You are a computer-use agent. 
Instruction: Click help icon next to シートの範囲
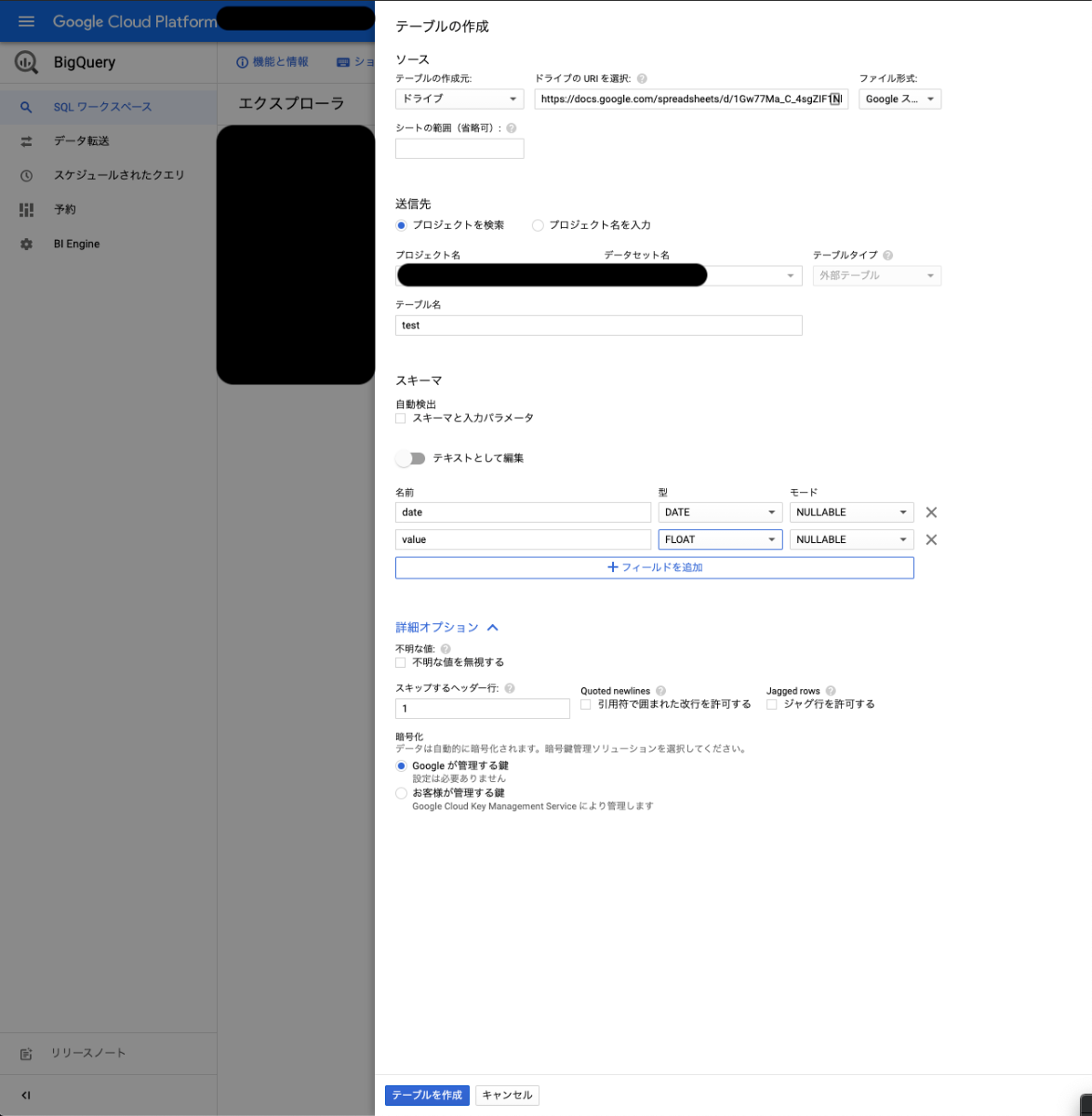coord(512,128)
